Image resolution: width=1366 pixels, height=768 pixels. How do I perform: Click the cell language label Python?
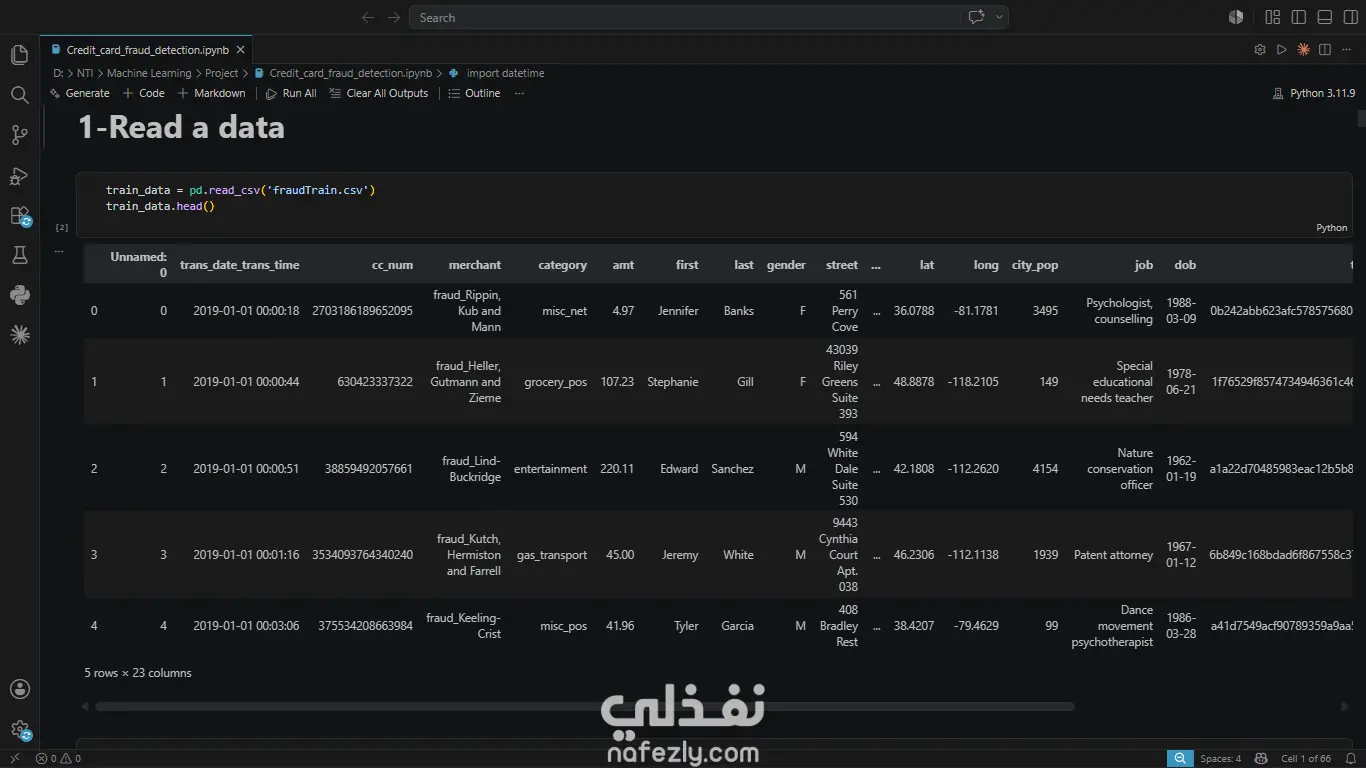pyautogui.click(x=1331, y=228)
